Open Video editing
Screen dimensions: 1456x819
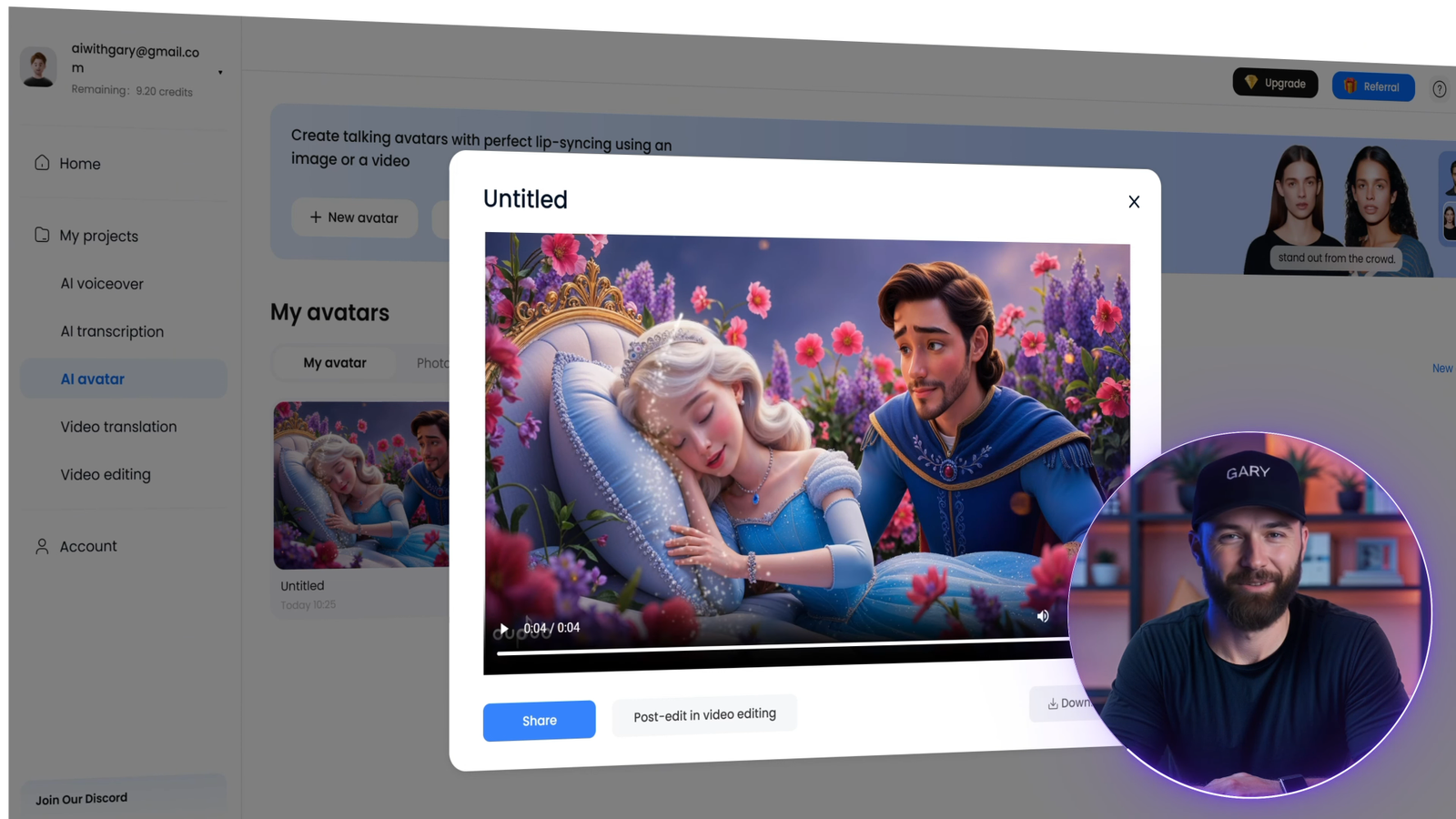pyautogui.click(x=106, y=474)
